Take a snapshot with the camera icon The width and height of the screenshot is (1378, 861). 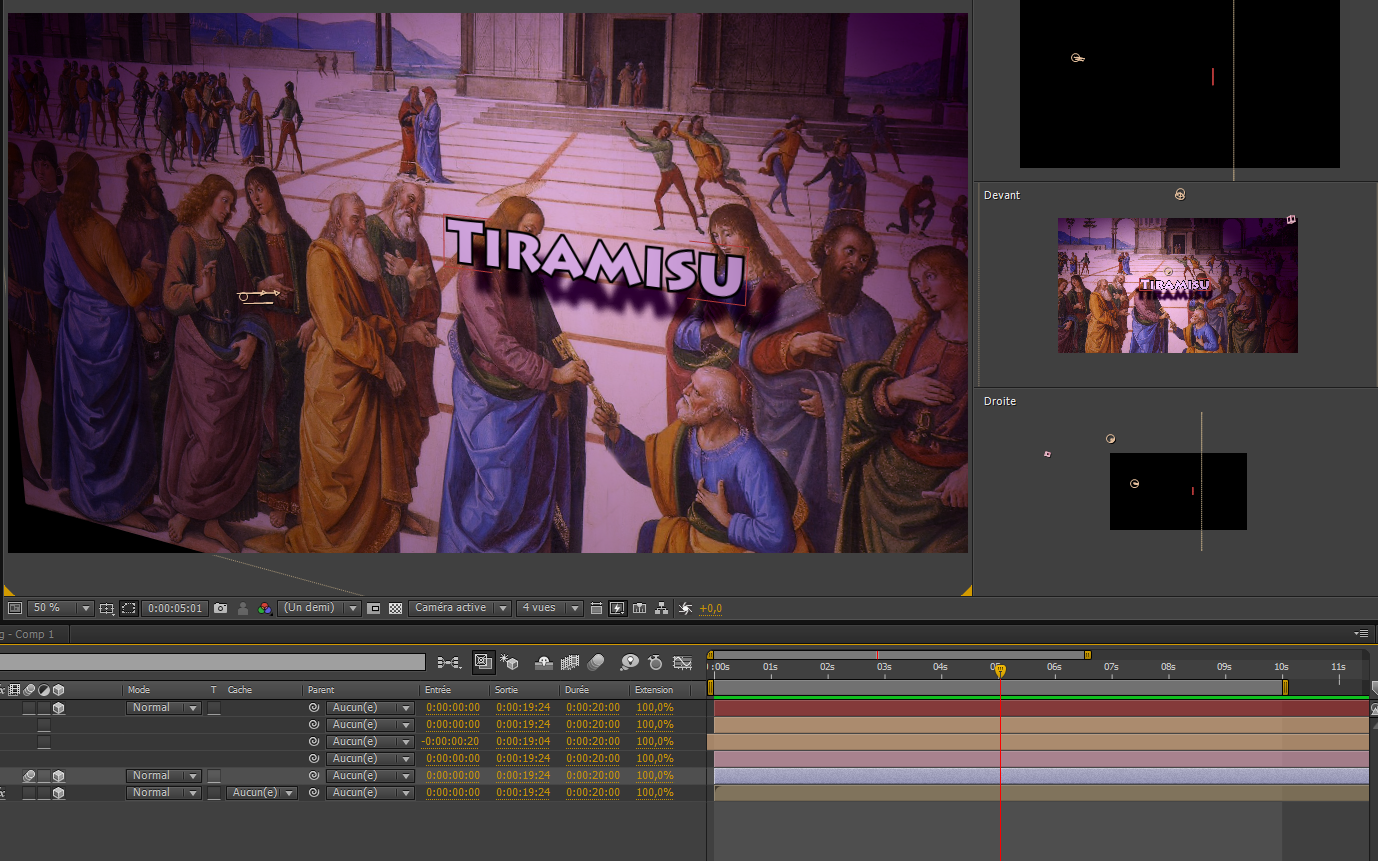[x=220, y=608]
